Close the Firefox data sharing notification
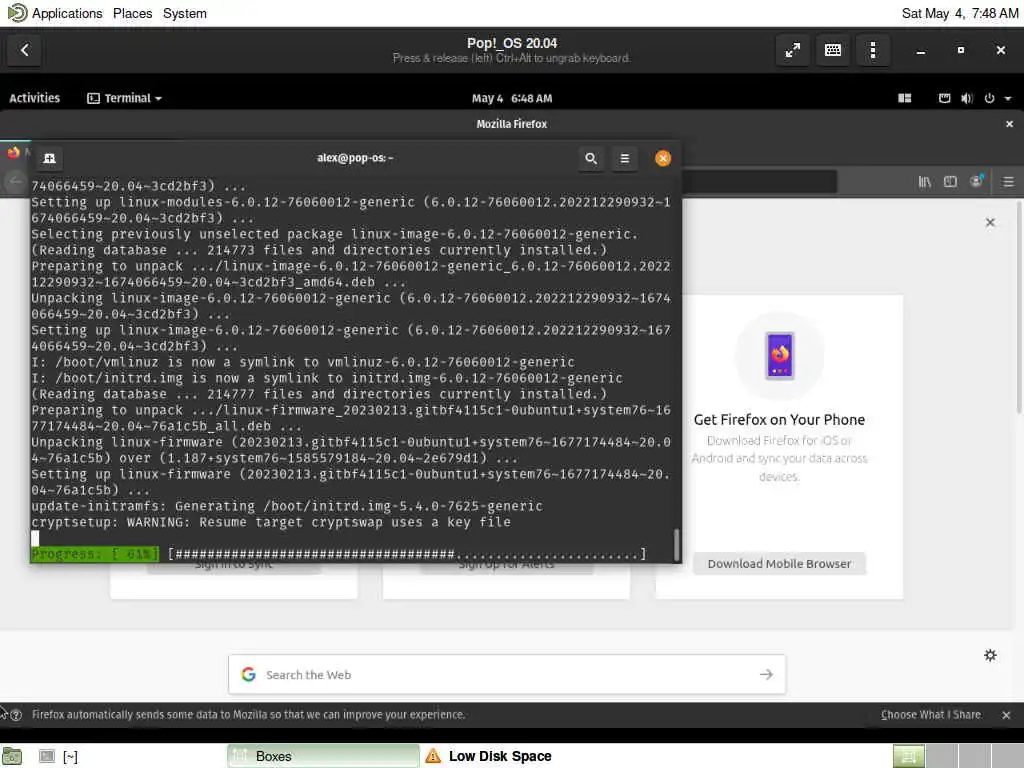Image resolution: width=1024 pixels, height=768 pixels. click(1006, 715)
